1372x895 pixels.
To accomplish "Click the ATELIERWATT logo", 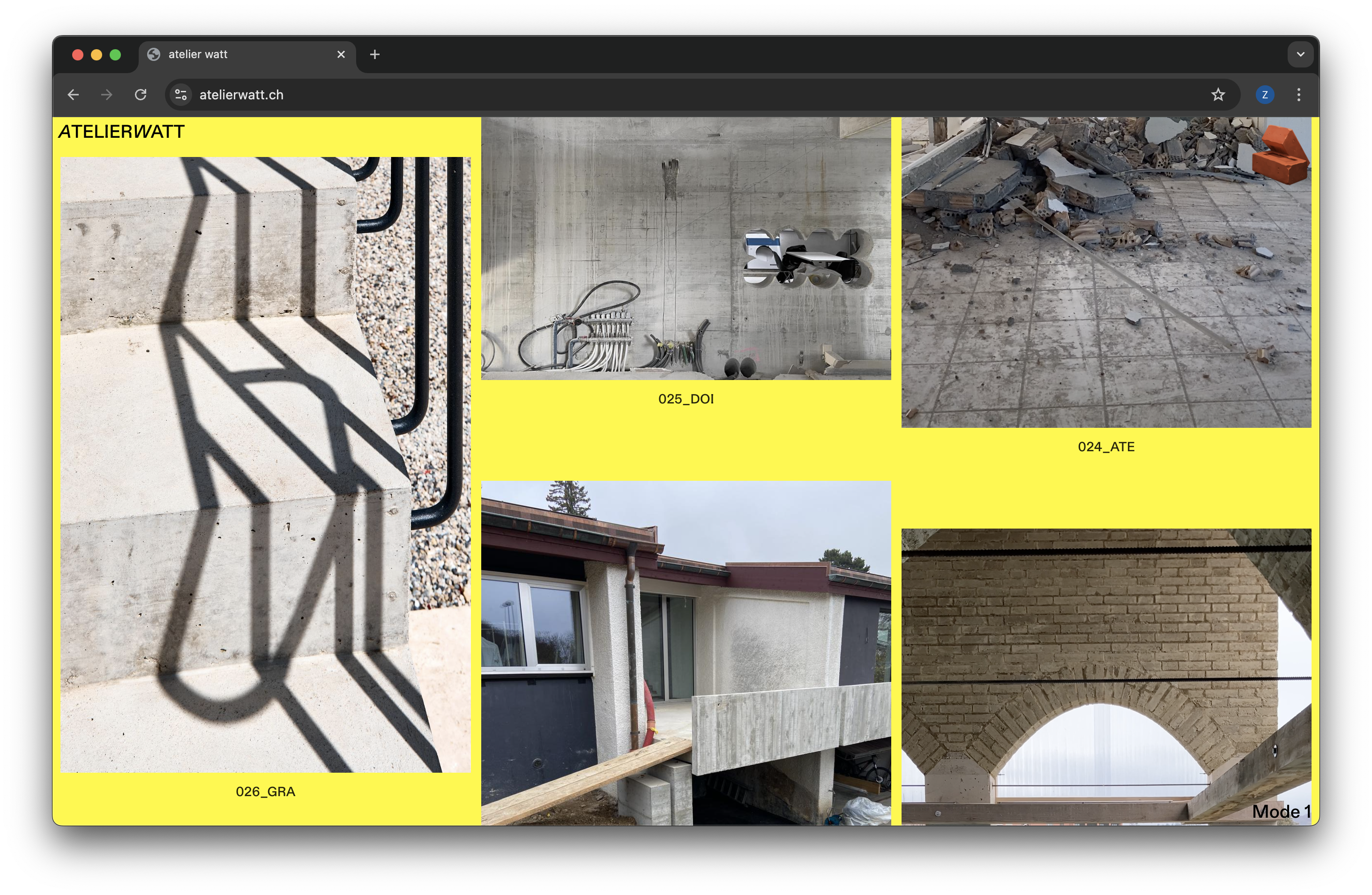I will pyautogui.click(x=122, y=132).
